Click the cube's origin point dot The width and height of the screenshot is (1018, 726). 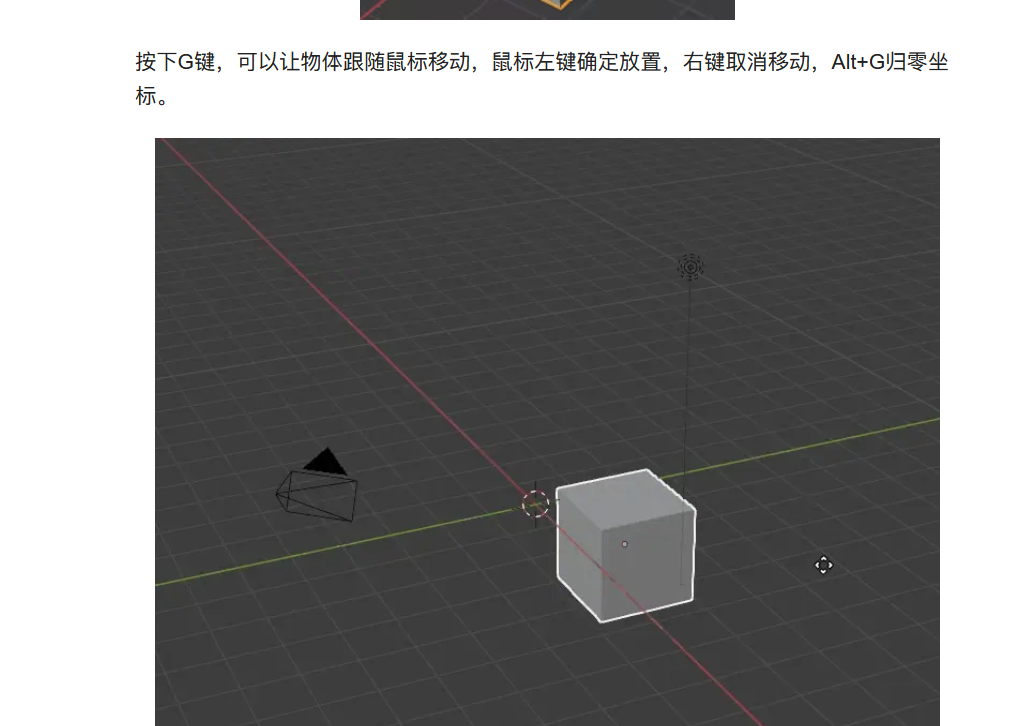pyautogui.click(x=625, y=544)
